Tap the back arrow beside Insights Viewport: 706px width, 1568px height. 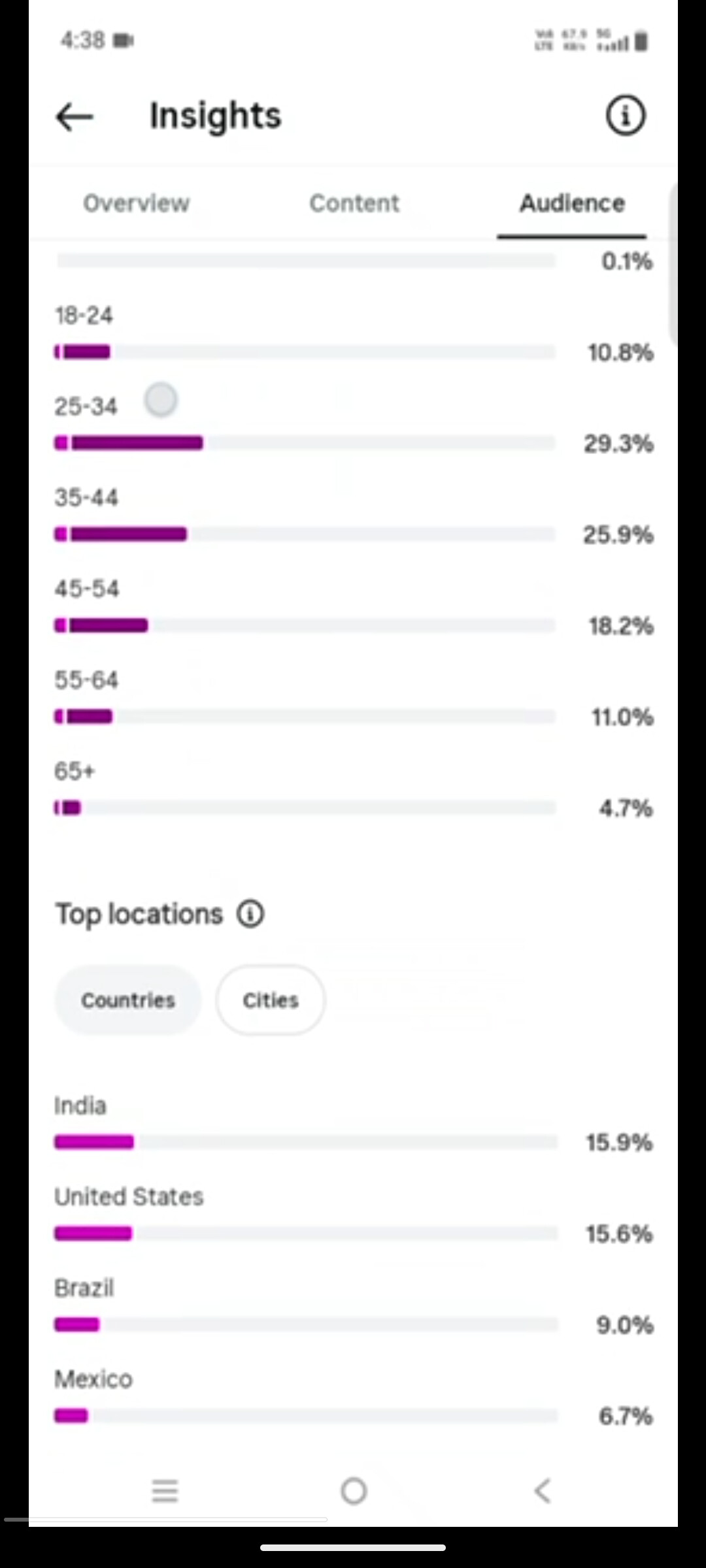[x=75, y=117]
